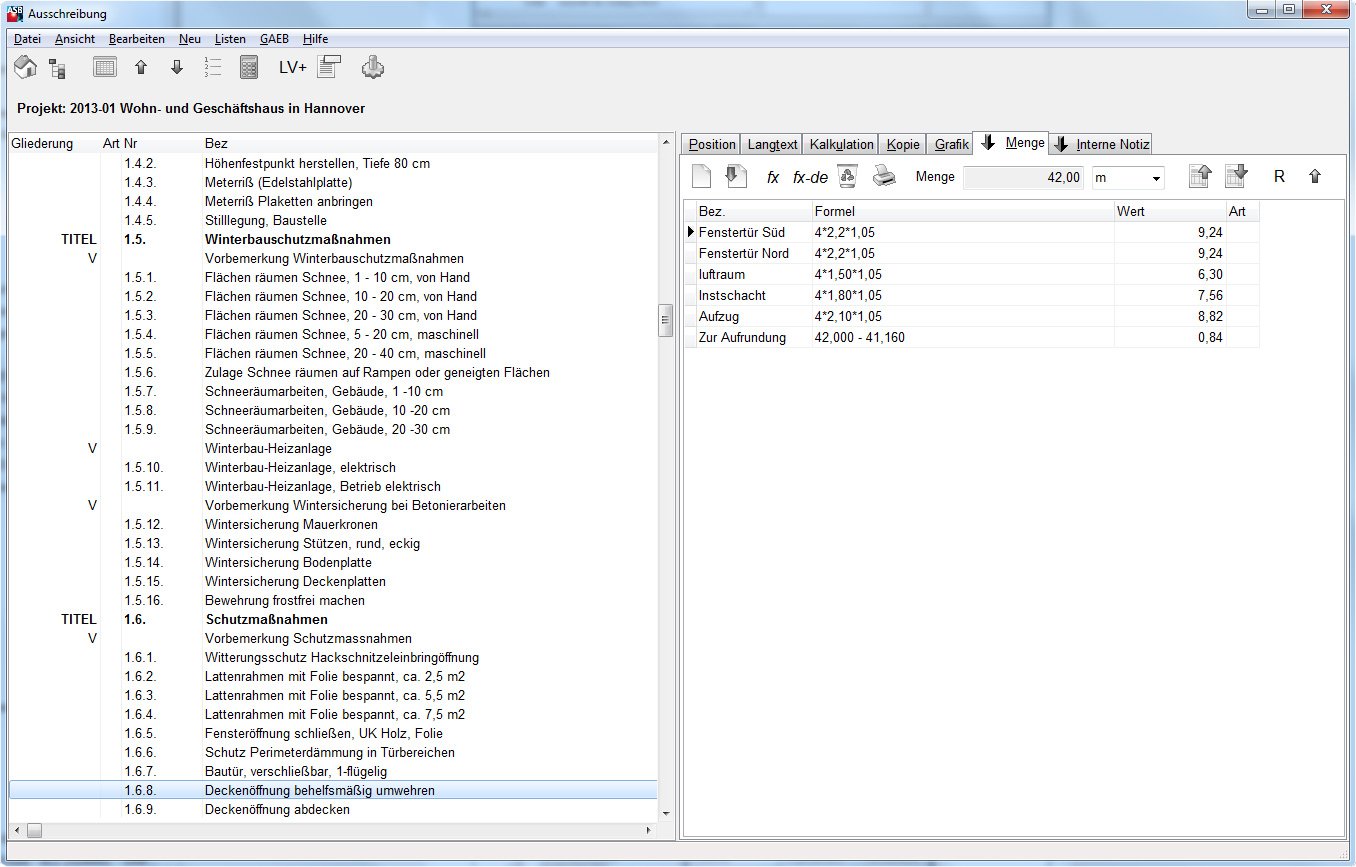Click the Gliederung column header

(x=42, y=144)
